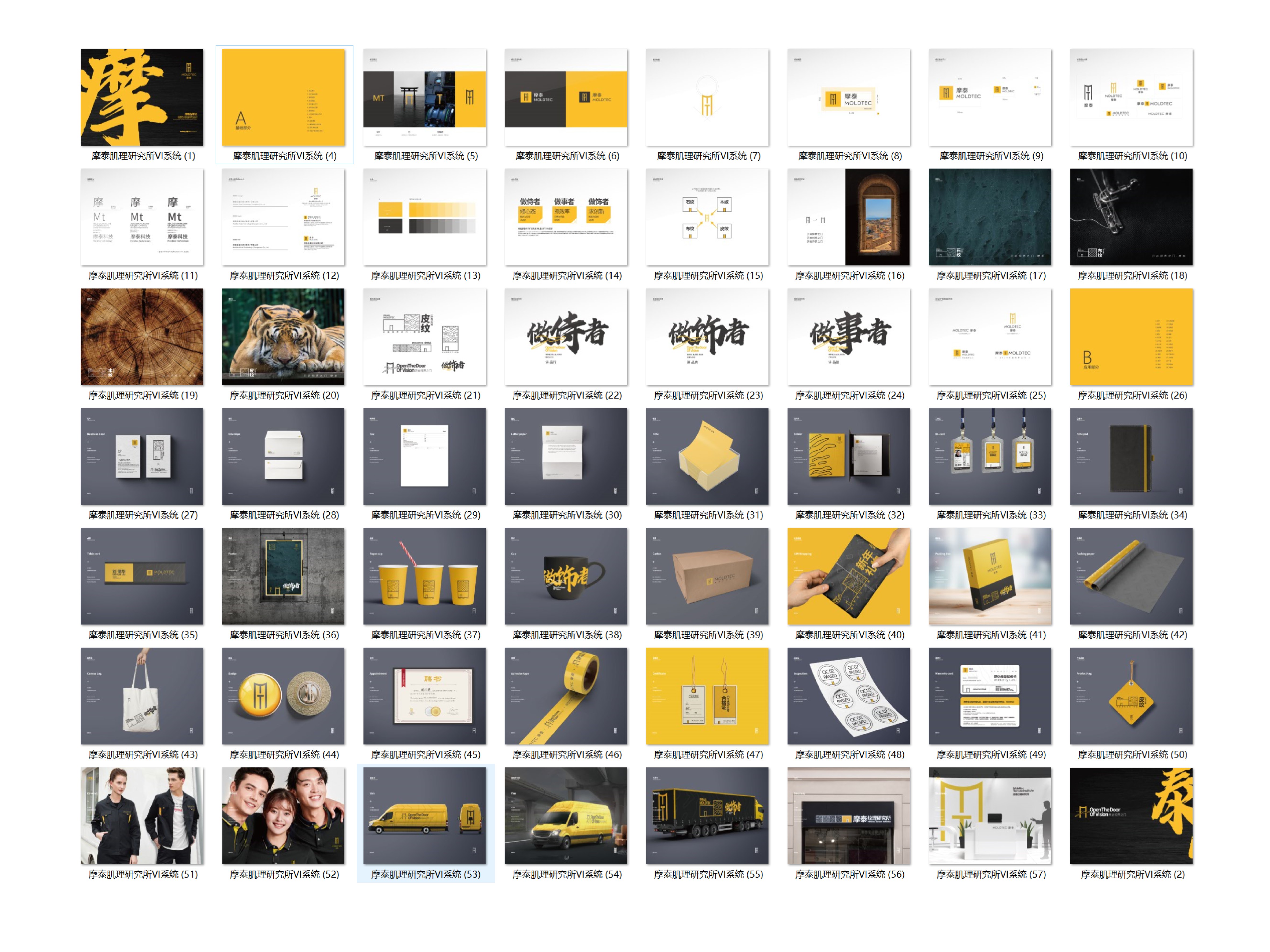Open the dark ending page thumbnail (2)

point(1131,816)
